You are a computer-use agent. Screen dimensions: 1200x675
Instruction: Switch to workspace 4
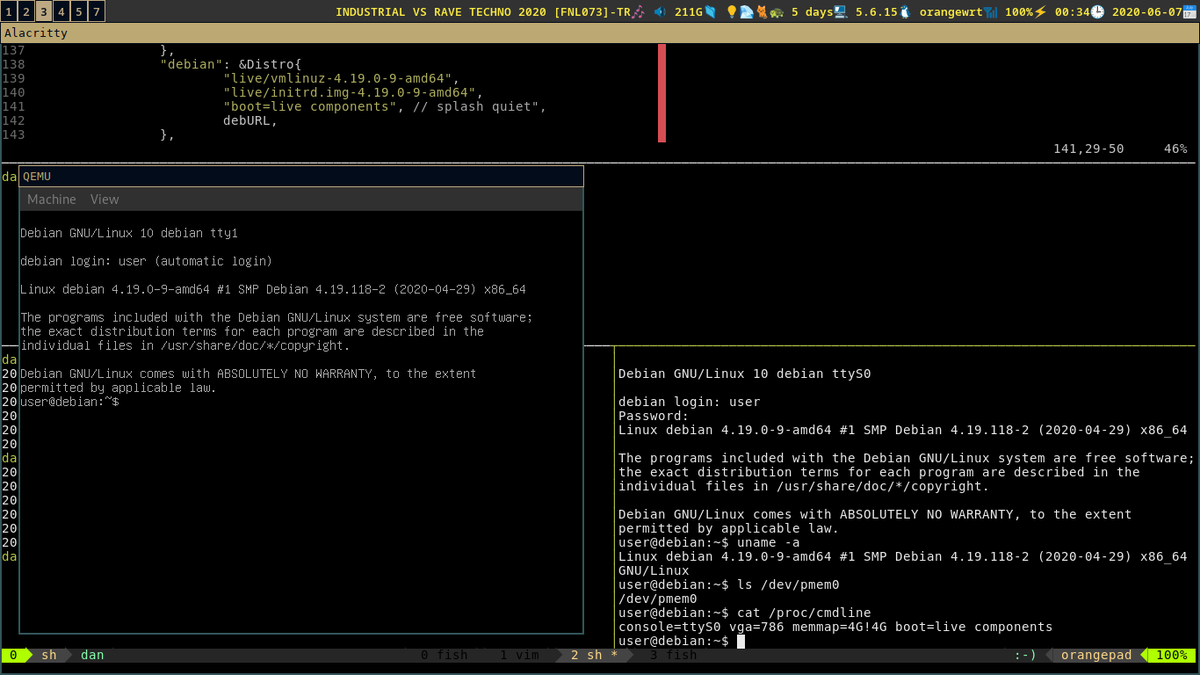pos(62,12)
